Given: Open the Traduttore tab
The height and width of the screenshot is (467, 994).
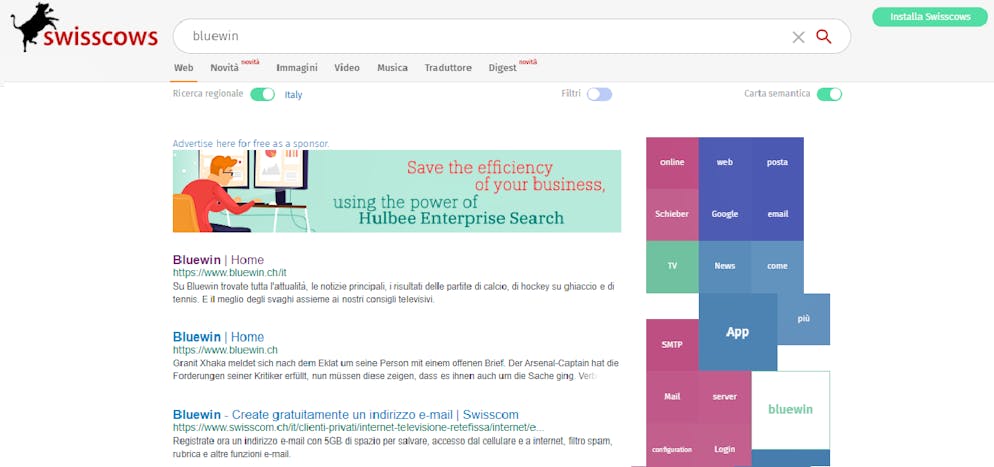Looking at the screenshot, I should pyautogui.click(x=448, y=68).
